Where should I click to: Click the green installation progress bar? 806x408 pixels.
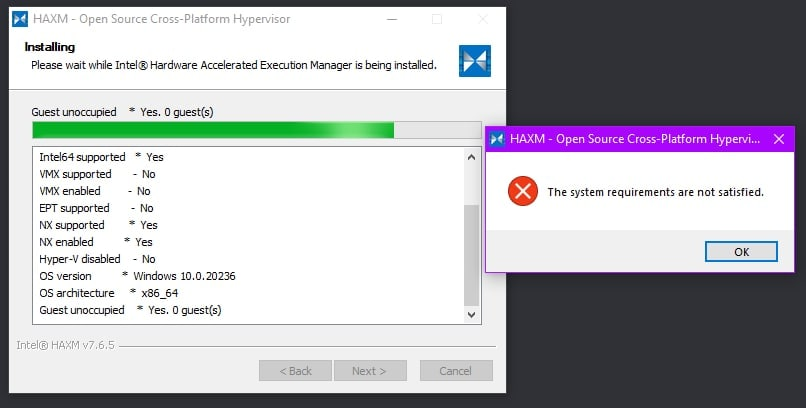257,130
